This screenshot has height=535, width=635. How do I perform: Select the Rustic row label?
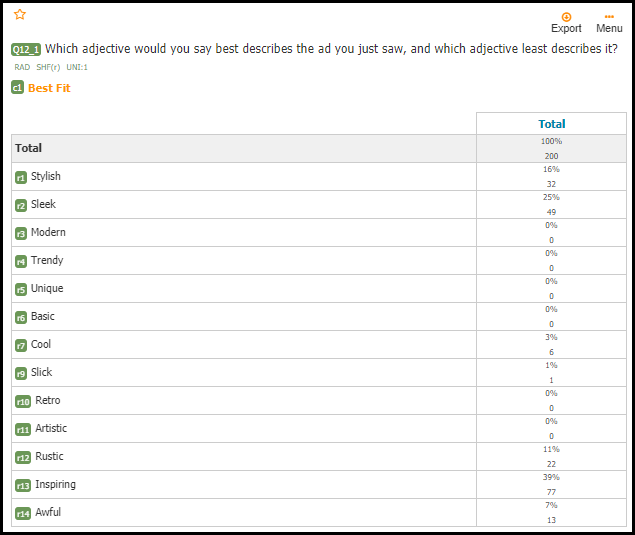tap(49, 456)
